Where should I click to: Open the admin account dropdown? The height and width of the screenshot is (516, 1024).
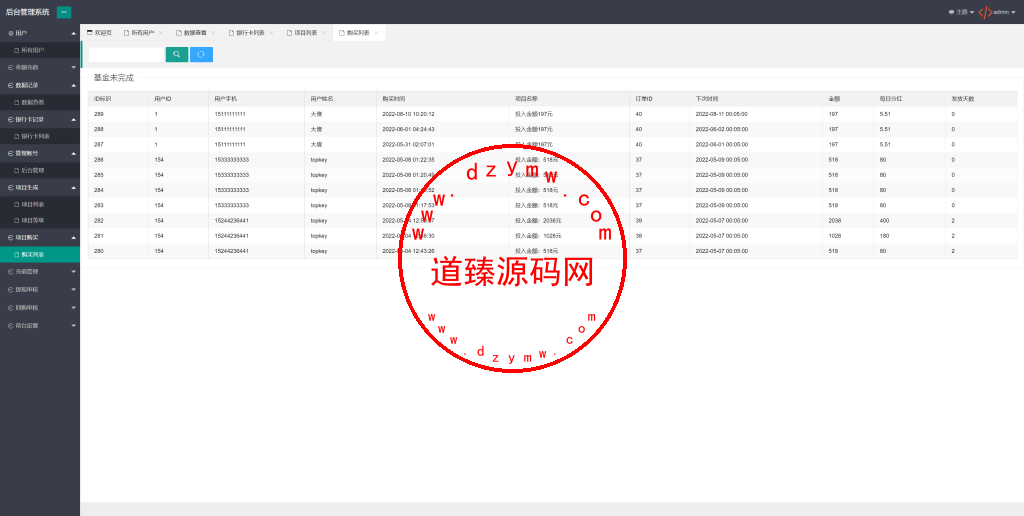click(1004, 12)
